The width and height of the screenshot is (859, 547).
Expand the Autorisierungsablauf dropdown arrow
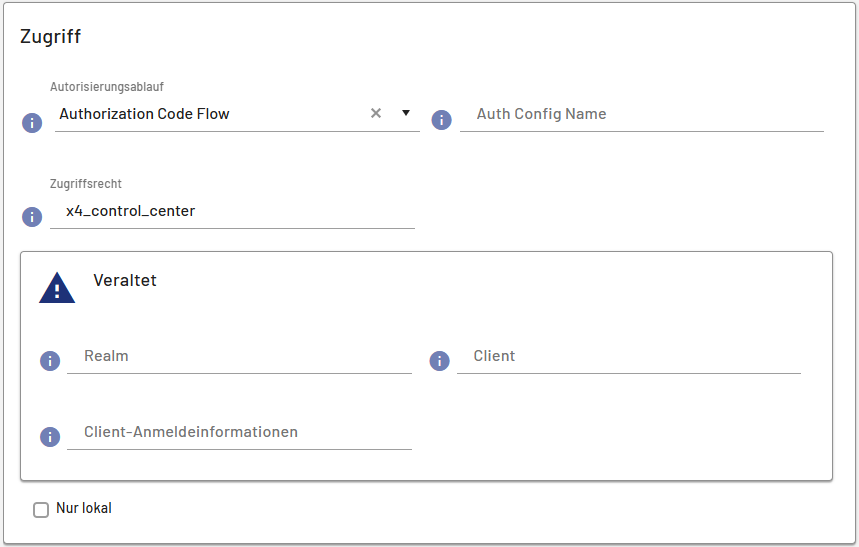tap(406, 113)
